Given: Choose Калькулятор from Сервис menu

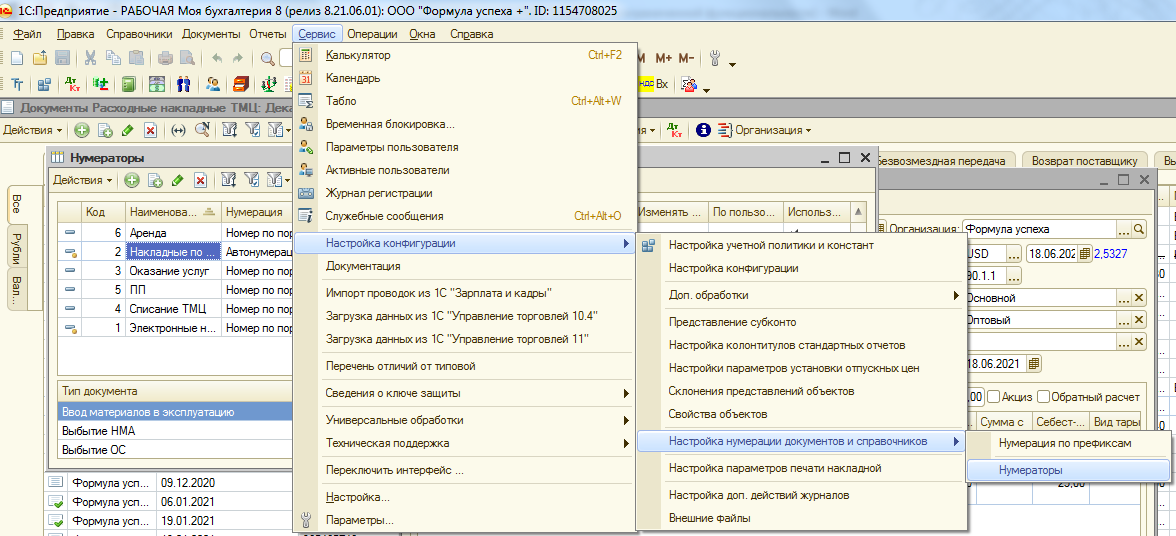Looking at the screenshot, I should 358,55.
